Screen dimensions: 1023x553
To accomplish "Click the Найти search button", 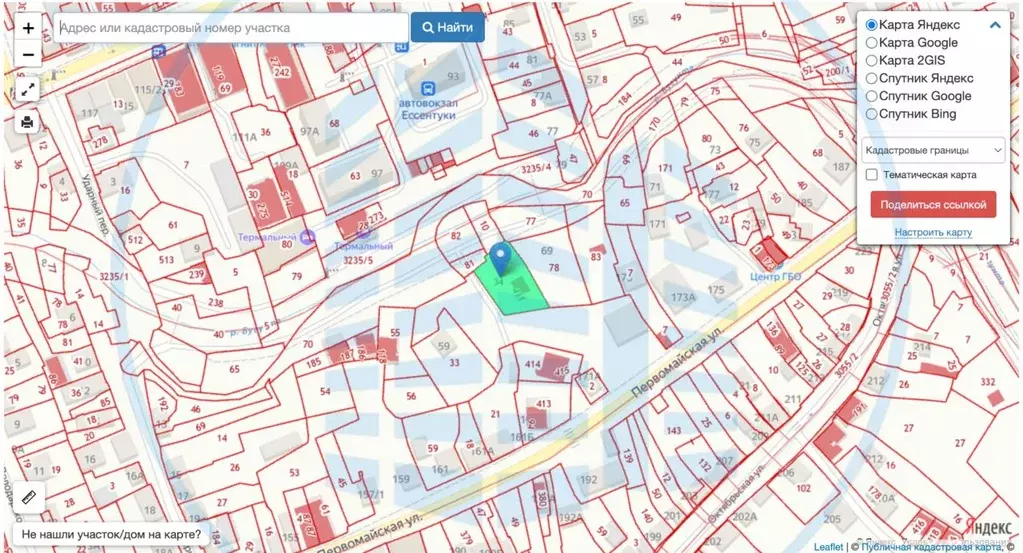I will point(448,27).
